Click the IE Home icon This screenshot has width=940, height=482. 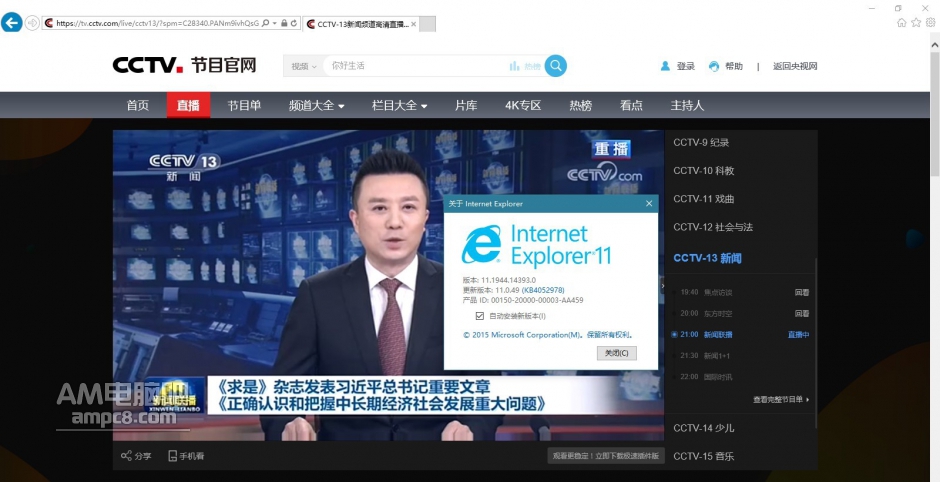pos(902,23)
